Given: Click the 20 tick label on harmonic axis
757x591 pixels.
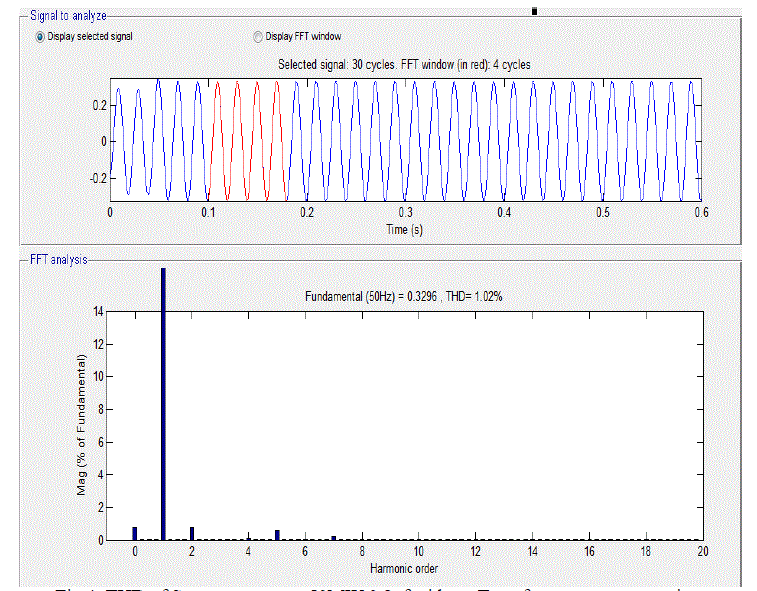Looking at the screenshot, I should [702, 552].
